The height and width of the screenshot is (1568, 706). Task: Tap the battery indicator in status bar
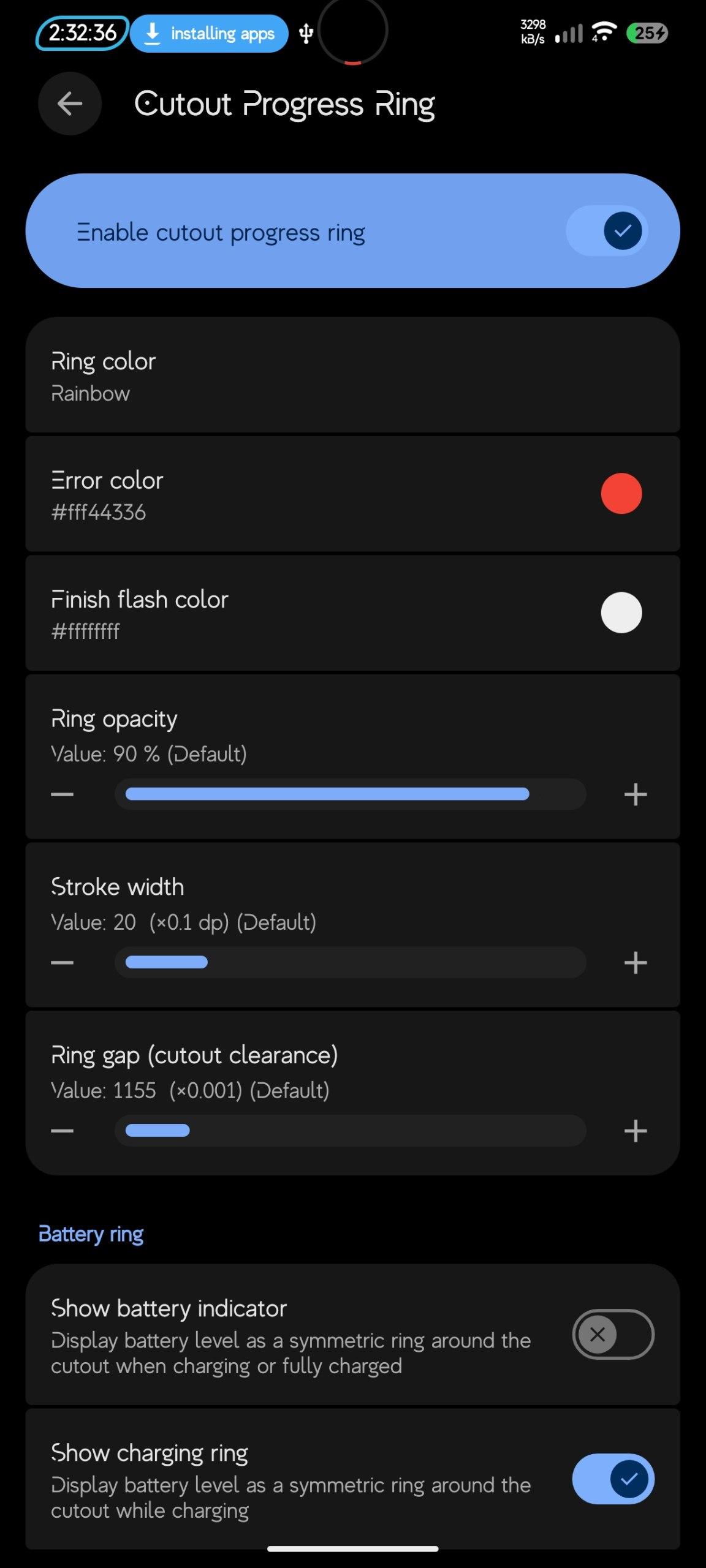[x=647, y=33]
